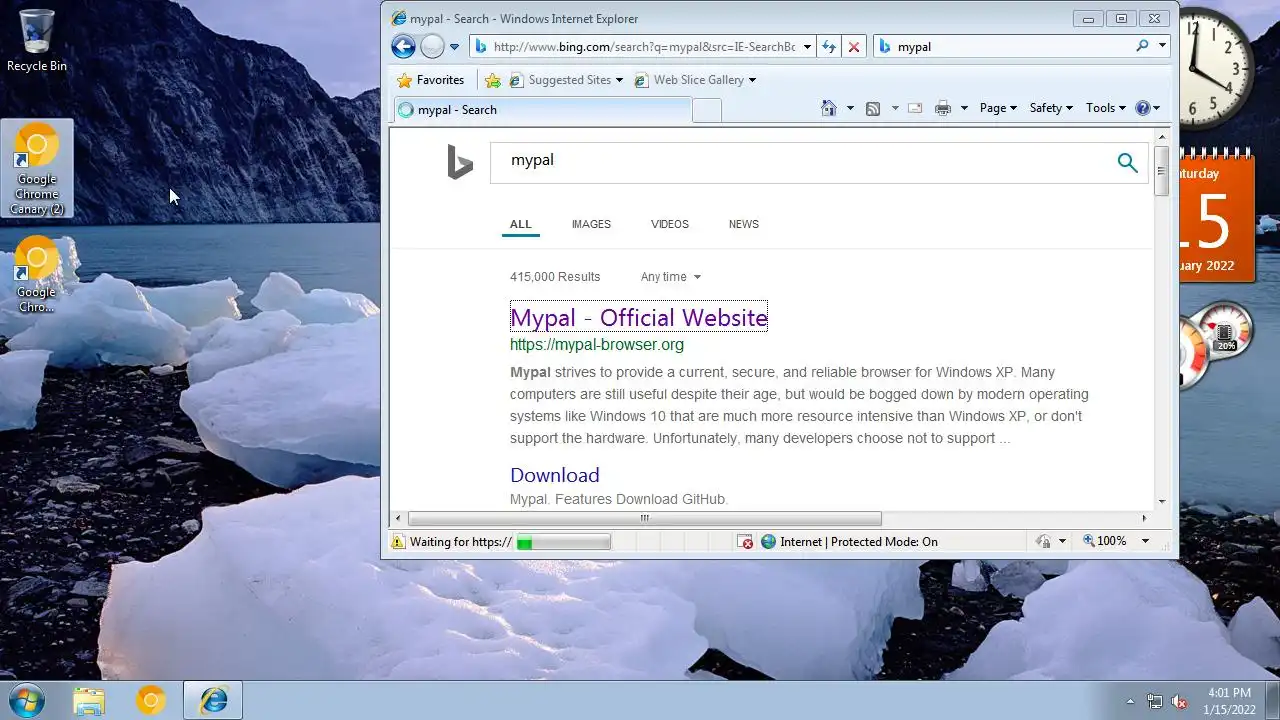The image size is (1280, 720).
Task: Click 'Internet | Protected Mode: On' status text
Action: [x=859, y=542]
